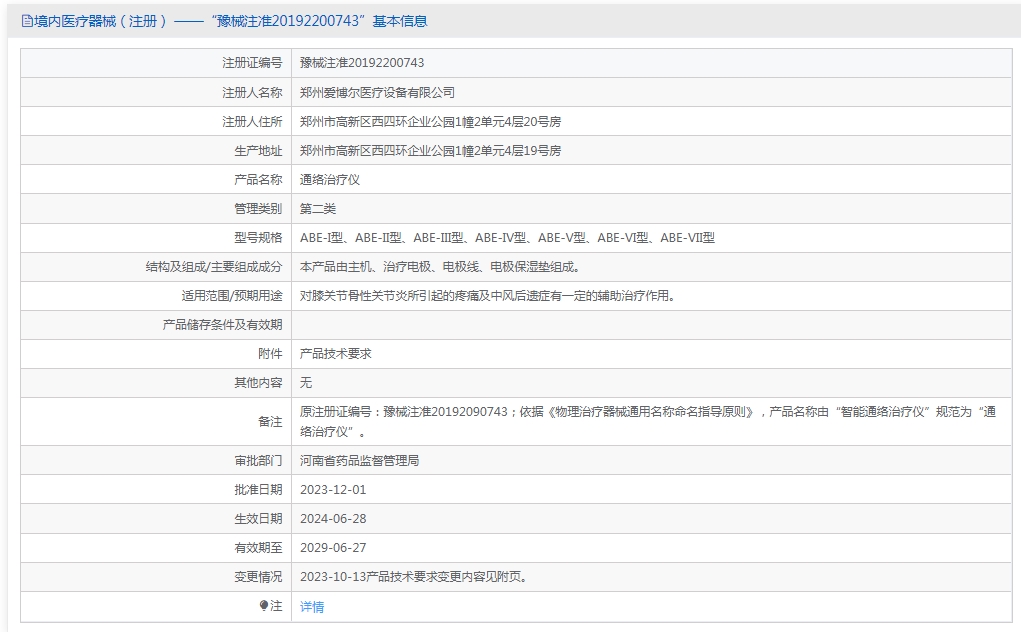Click registrant name 郑州爱博尔医疗设备有限公司
This screenshot has height=632, width=1021.
[377, 92]
